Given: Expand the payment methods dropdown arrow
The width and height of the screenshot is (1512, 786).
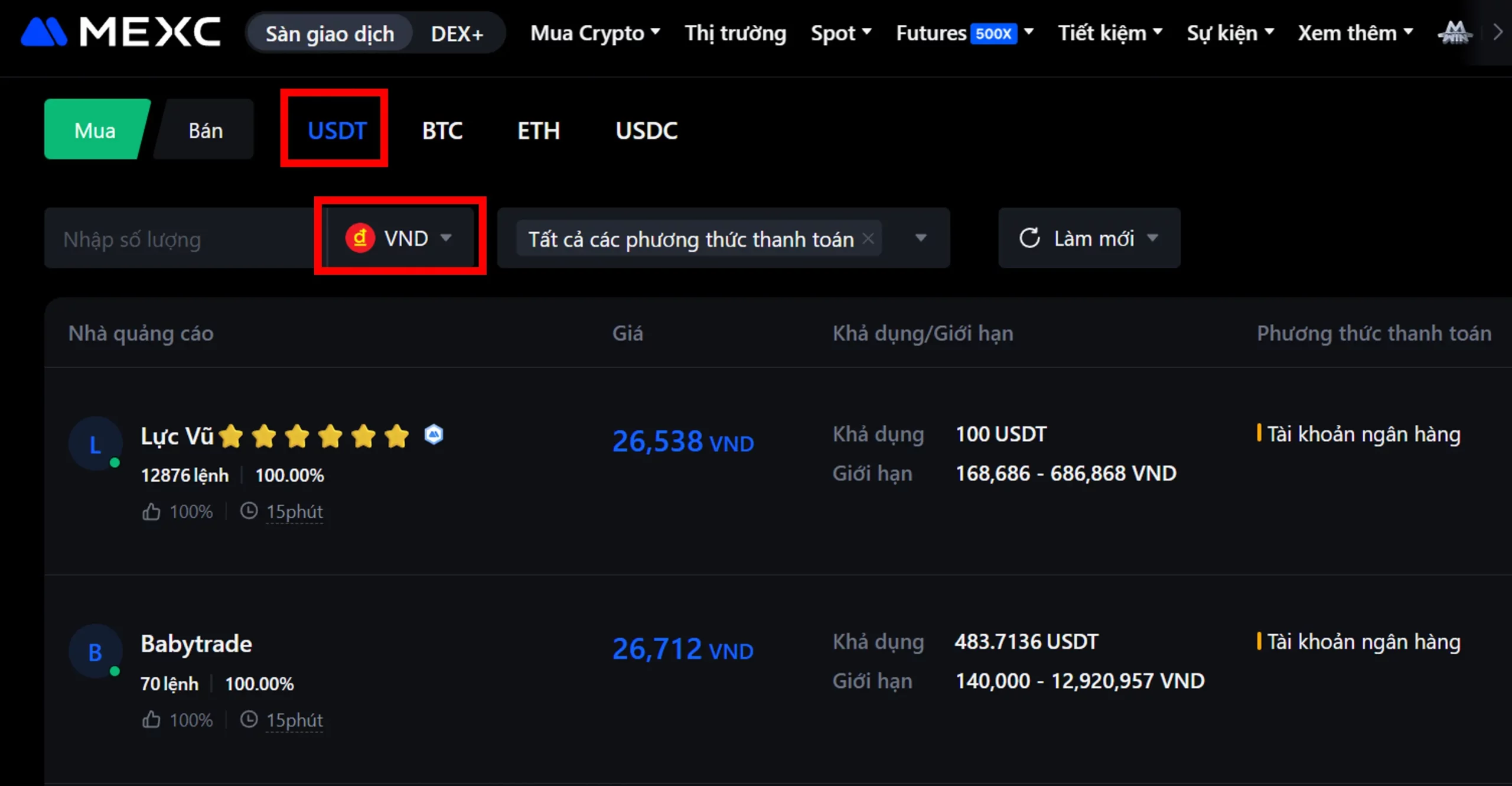Looking at the screenshot, I should 920,238.
